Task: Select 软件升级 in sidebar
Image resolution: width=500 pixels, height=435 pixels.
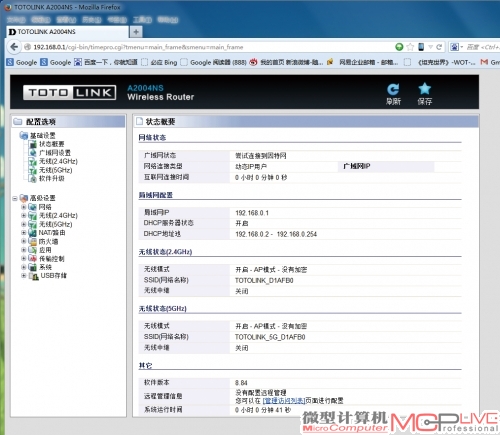Action: click(x=51, y=179)
